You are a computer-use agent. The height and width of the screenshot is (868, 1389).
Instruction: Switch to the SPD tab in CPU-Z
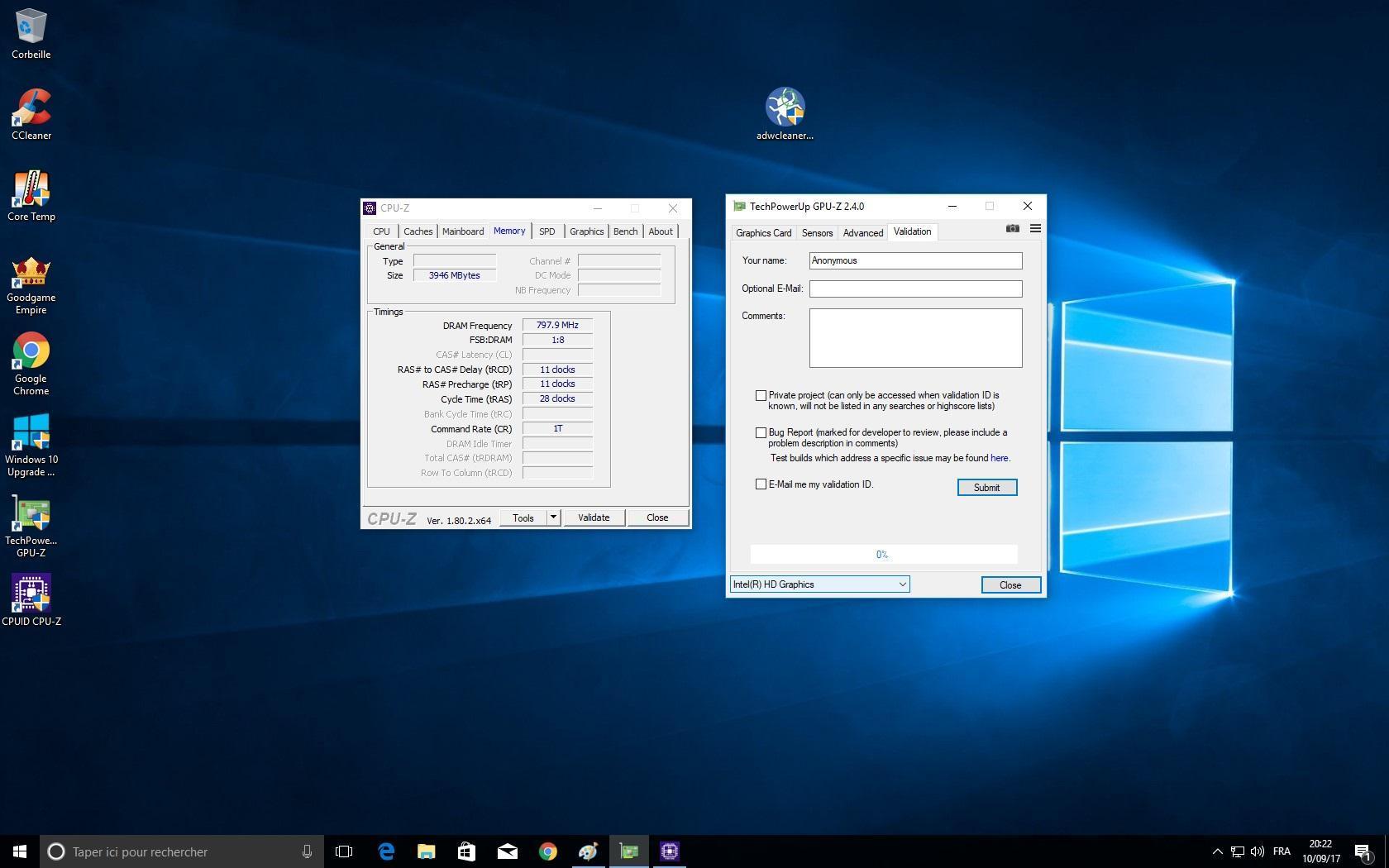pyautogui.click(x=547, y=231)
